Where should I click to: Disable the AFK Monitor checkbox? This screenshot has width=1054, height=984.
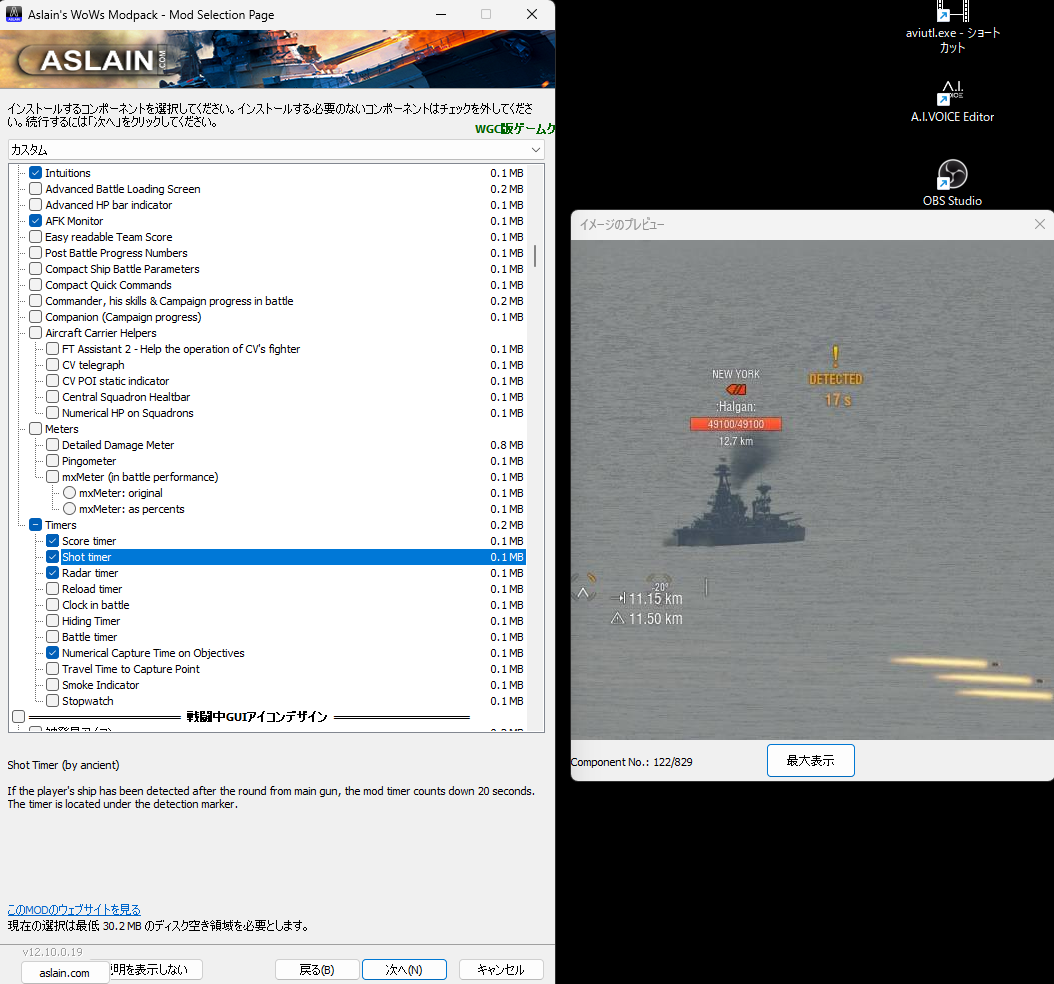[36, 220]
